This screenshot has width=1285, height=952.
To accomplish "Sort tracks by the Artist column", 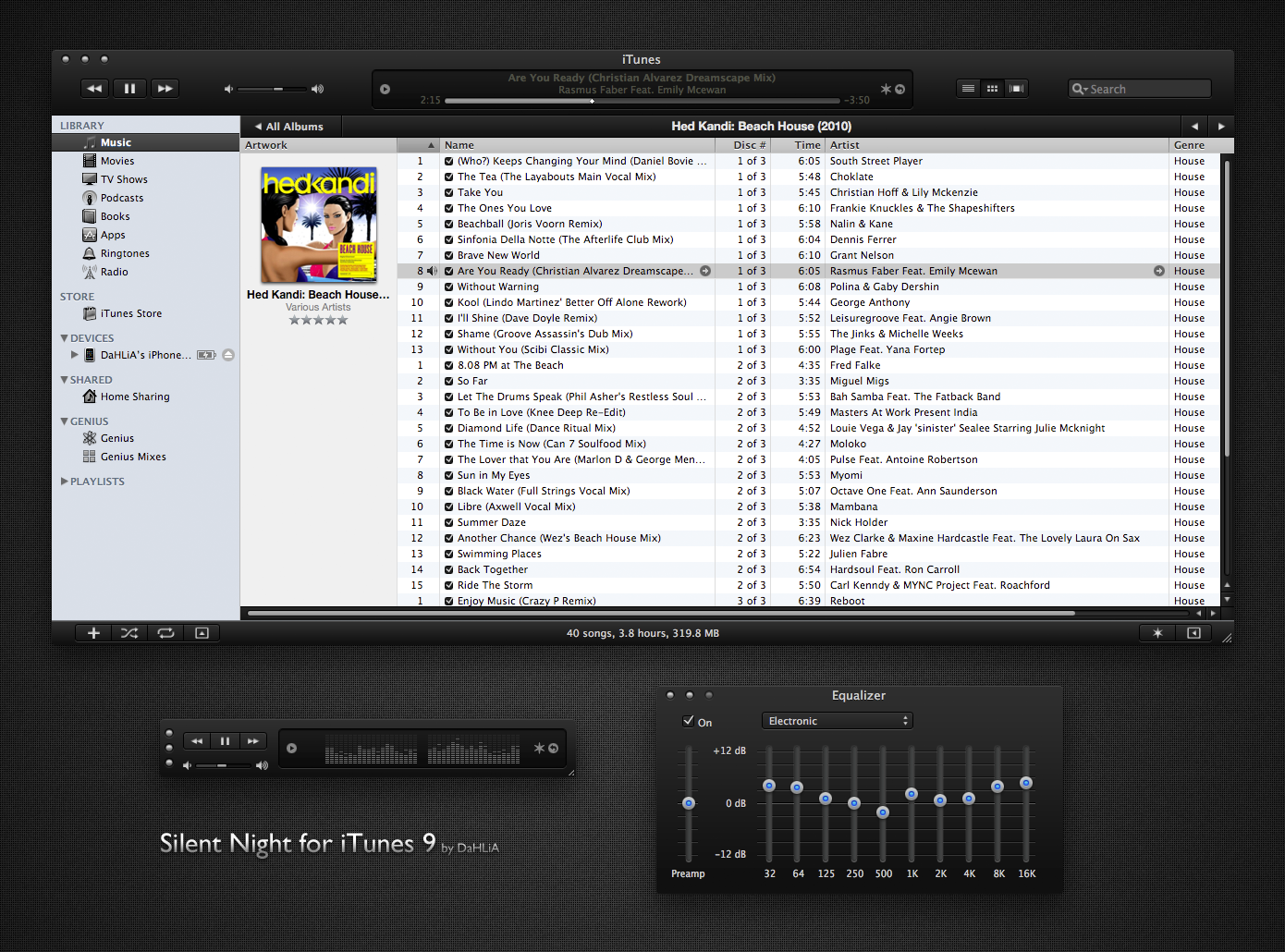I will pos(844,145).
